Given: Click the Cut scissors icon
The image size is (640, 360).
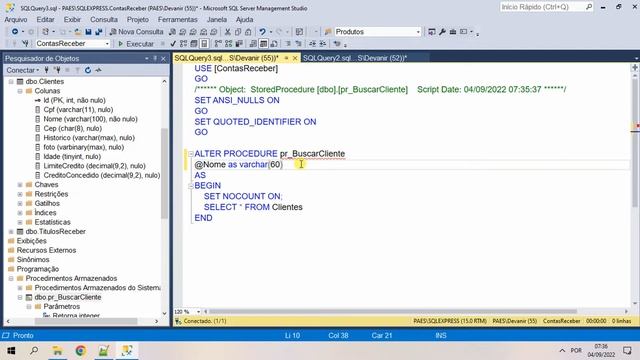Looking at the screenshot, I should (x=228, y=32).
